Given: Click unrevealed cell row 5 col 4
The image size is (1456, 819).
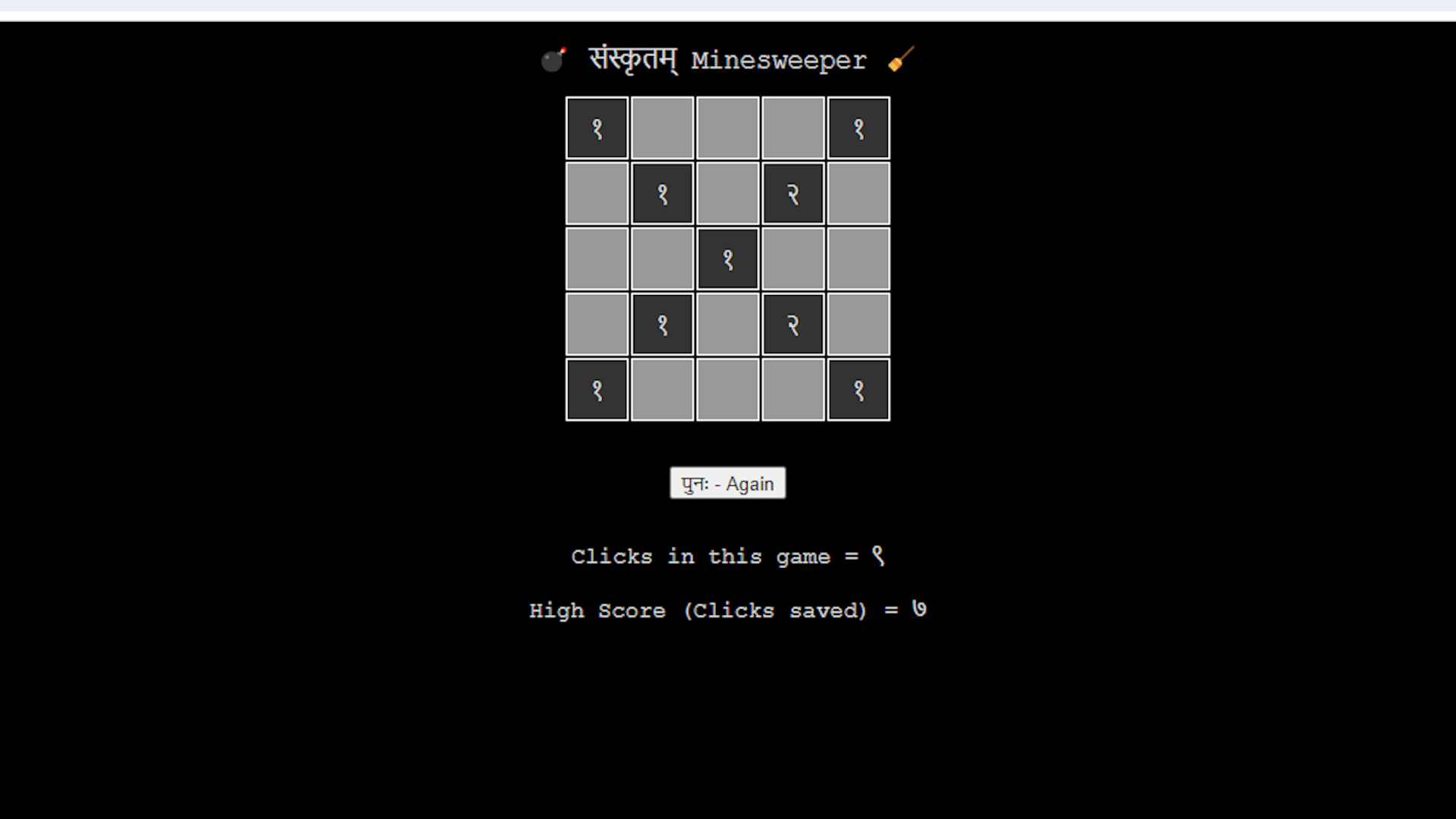Looking at the screenshot, I should (793, 389).
